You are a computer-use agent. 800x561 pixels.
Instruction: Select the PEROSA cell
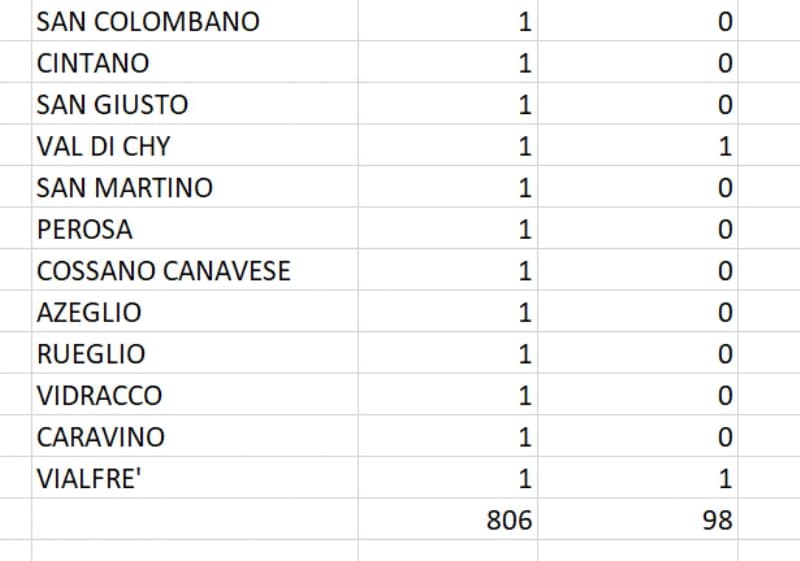click(x=84, y=230)
